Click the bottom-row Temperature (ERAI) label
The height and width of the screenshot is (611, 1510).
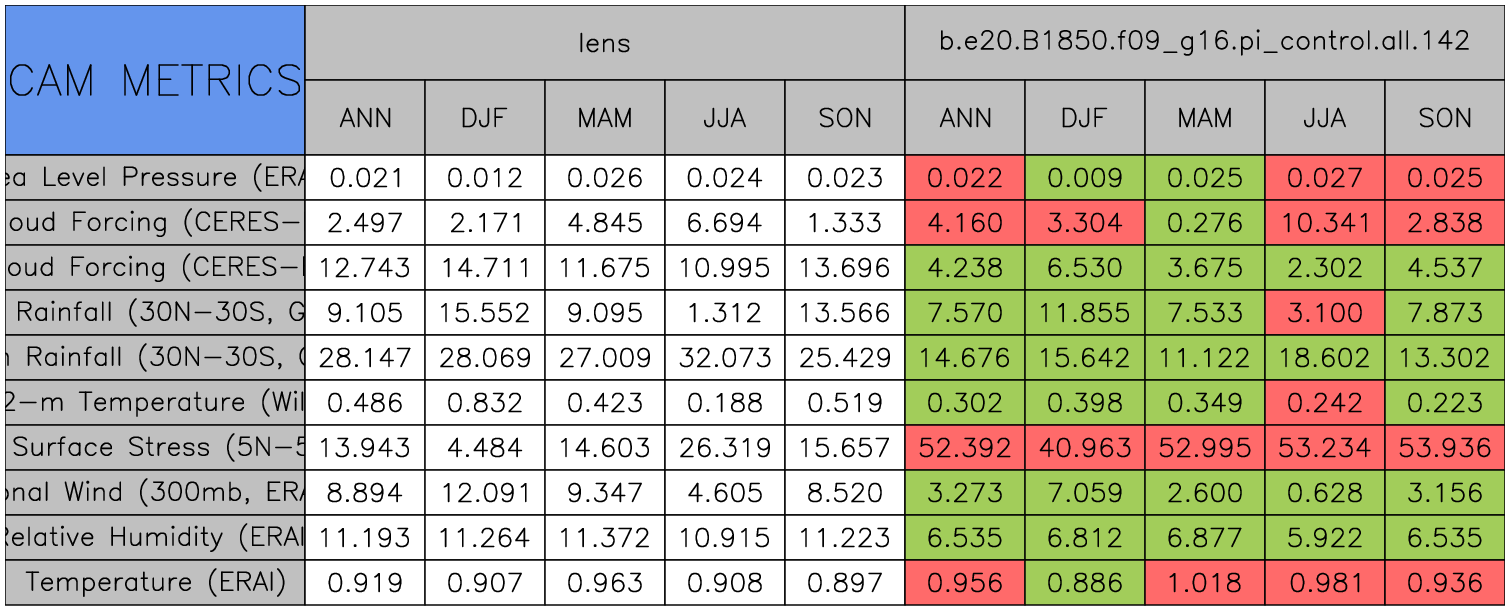tap(155, 582)
